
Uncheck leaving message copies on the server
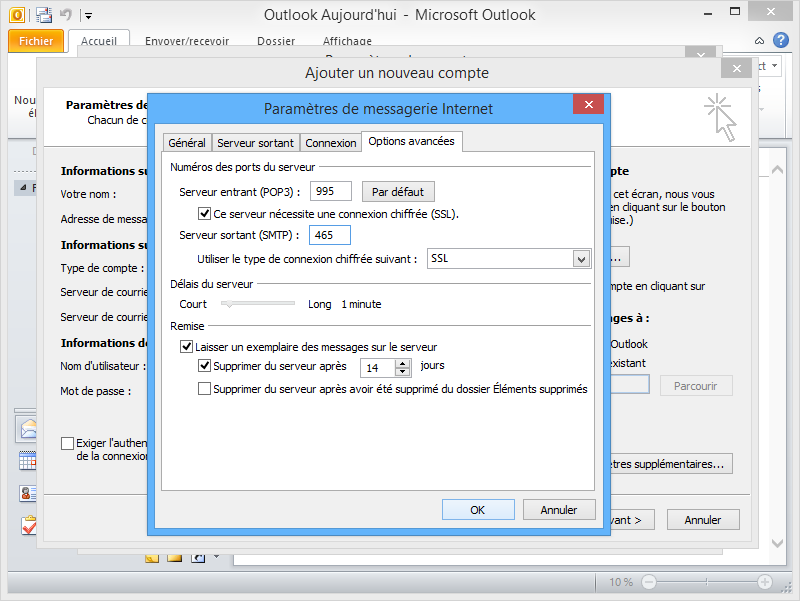coord(185,347)
